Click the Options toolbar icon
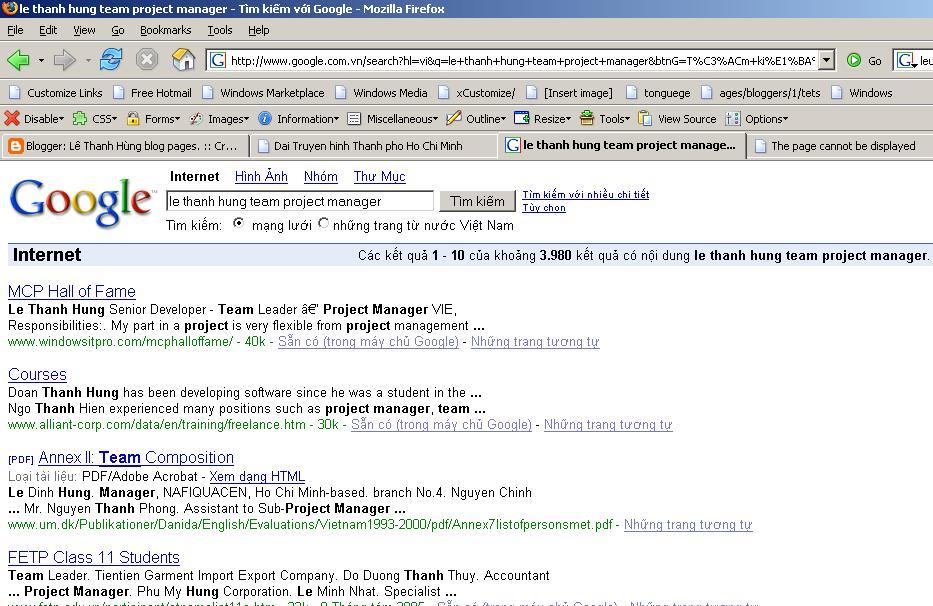 [x=733, y=119]
